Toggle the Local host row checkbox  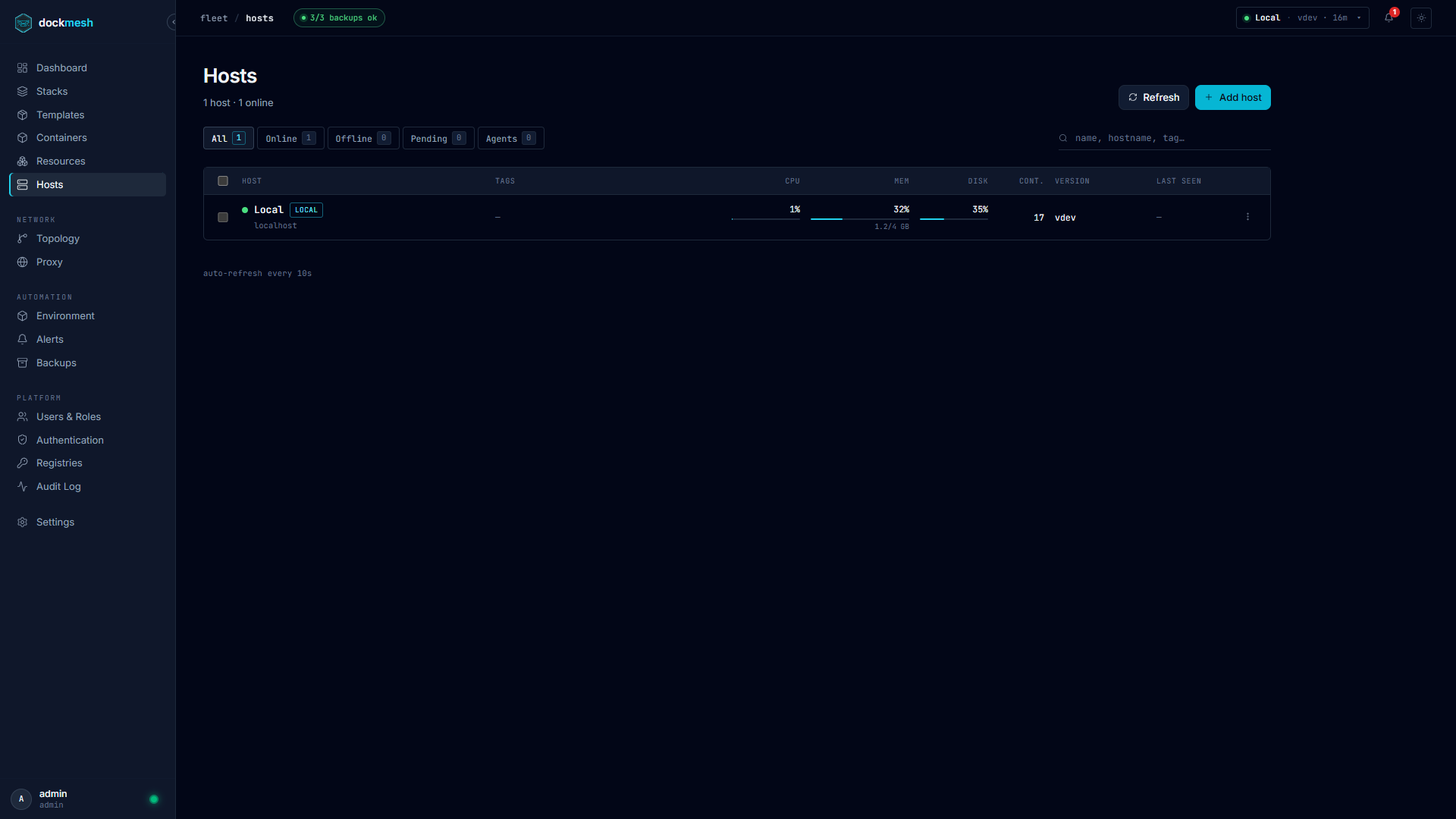point(223,217)
